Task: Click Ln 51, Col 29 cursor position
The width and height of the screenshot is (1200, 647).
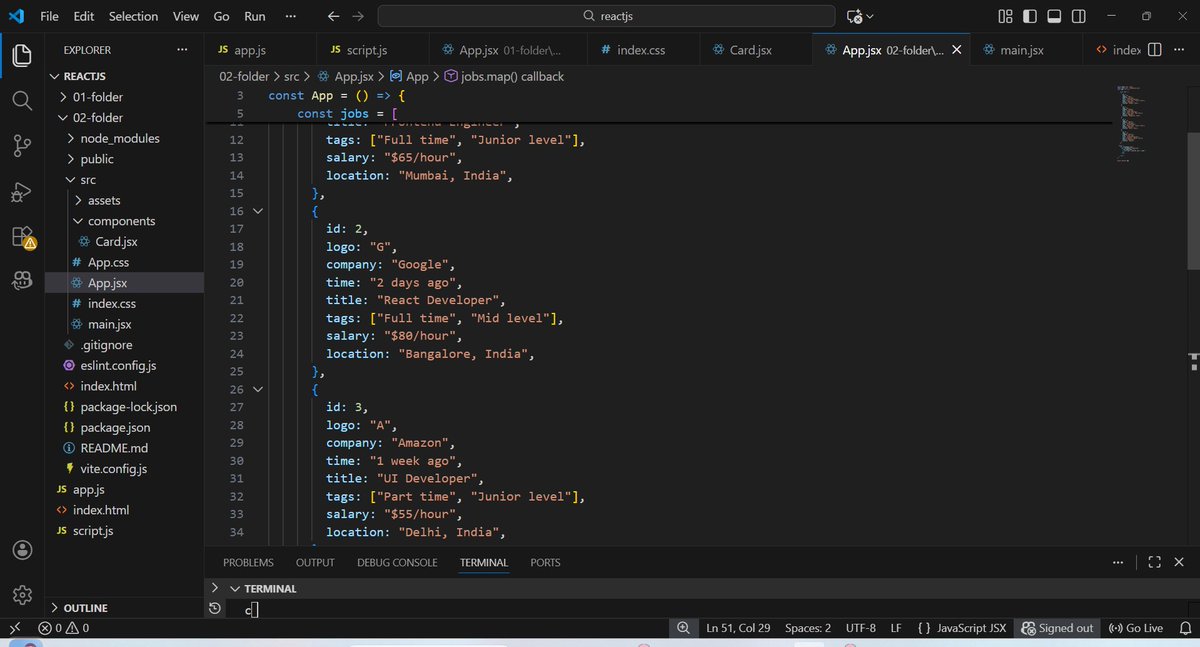Action: [x=739, y=628]
